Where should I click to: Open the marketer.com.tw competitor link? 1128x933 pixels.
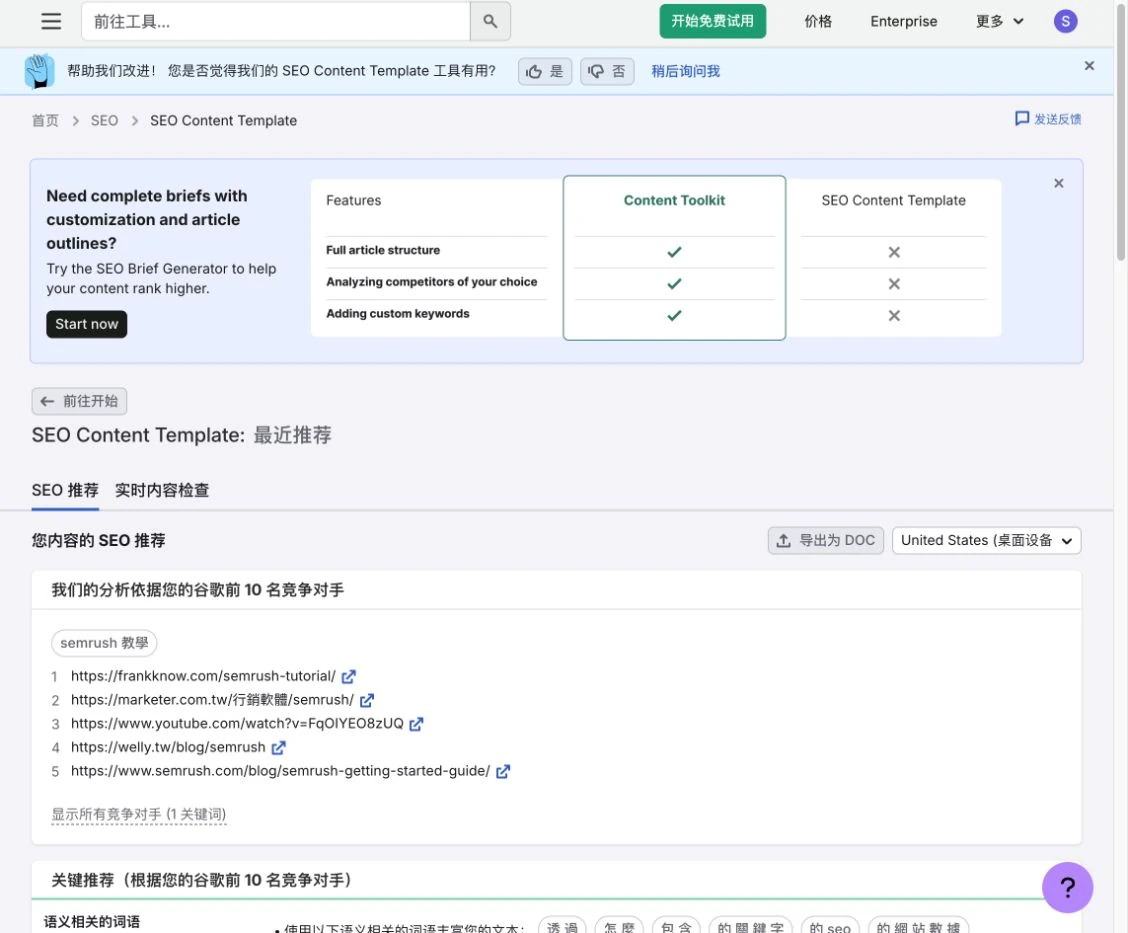point(212,700)
